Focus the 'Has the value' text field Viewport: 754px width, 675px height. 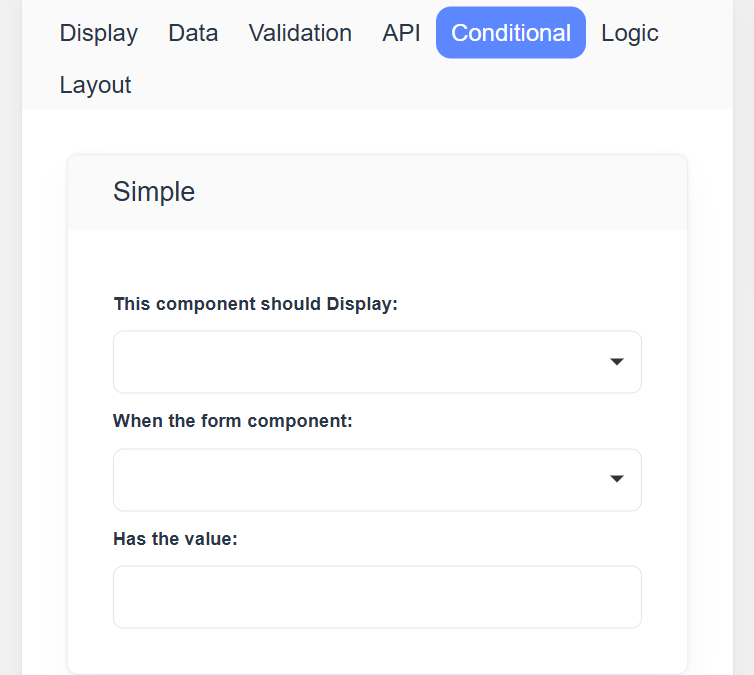pyautogui.click(x=377, y=597)
